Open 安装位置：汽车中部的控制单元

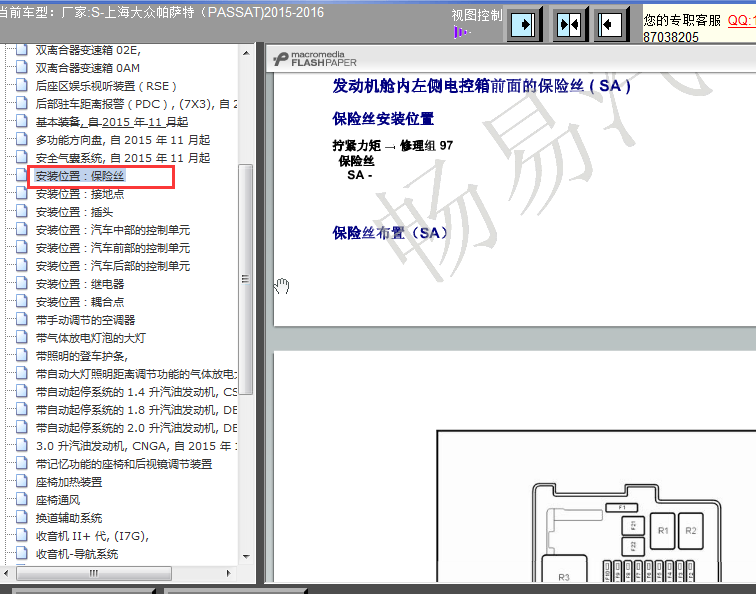tap(112, 230)
